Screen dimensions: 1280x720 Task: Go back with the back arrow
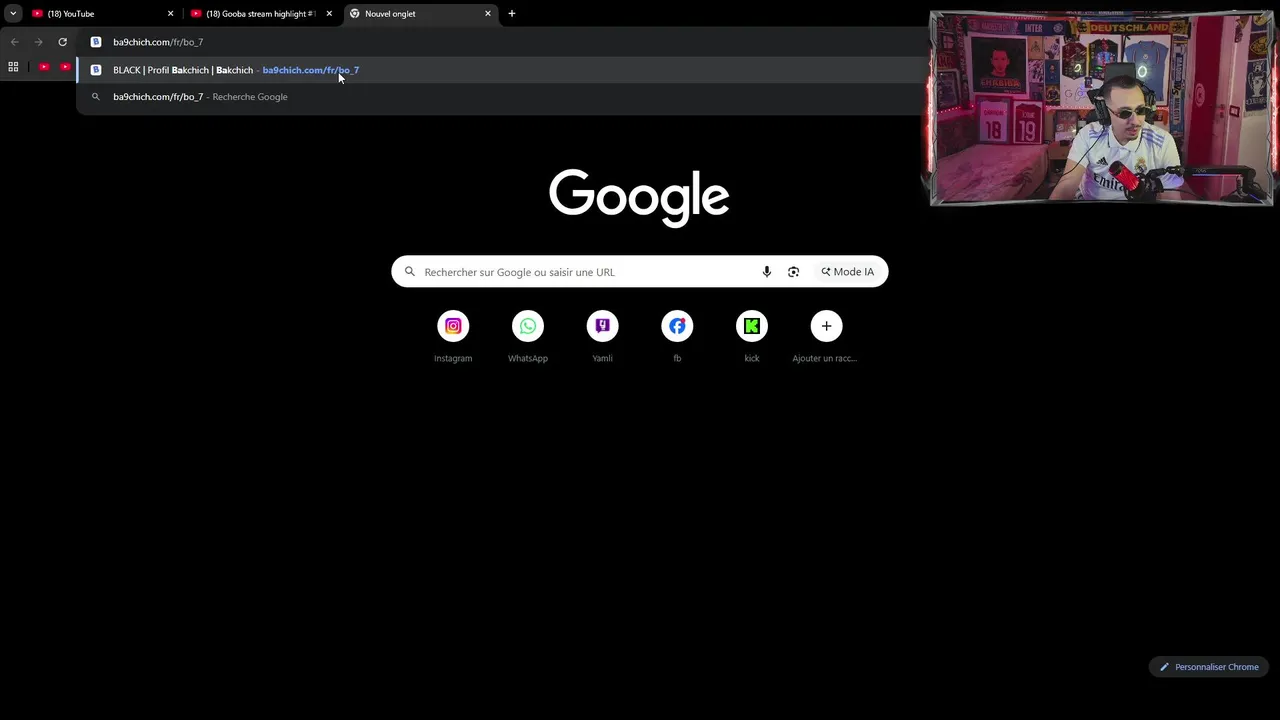coord(14,42)
